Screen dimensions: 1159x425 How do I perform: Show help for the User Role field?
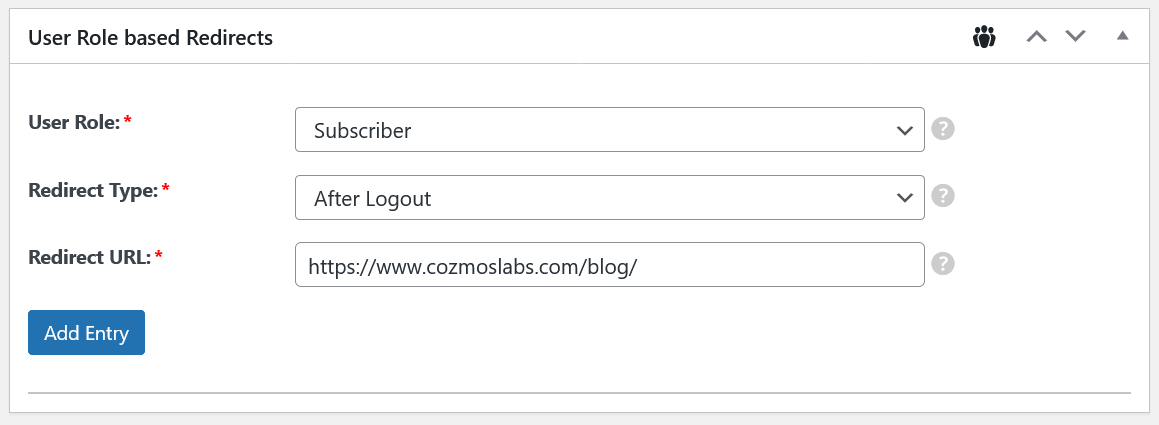pyautogui.click(x=942, y=130)
